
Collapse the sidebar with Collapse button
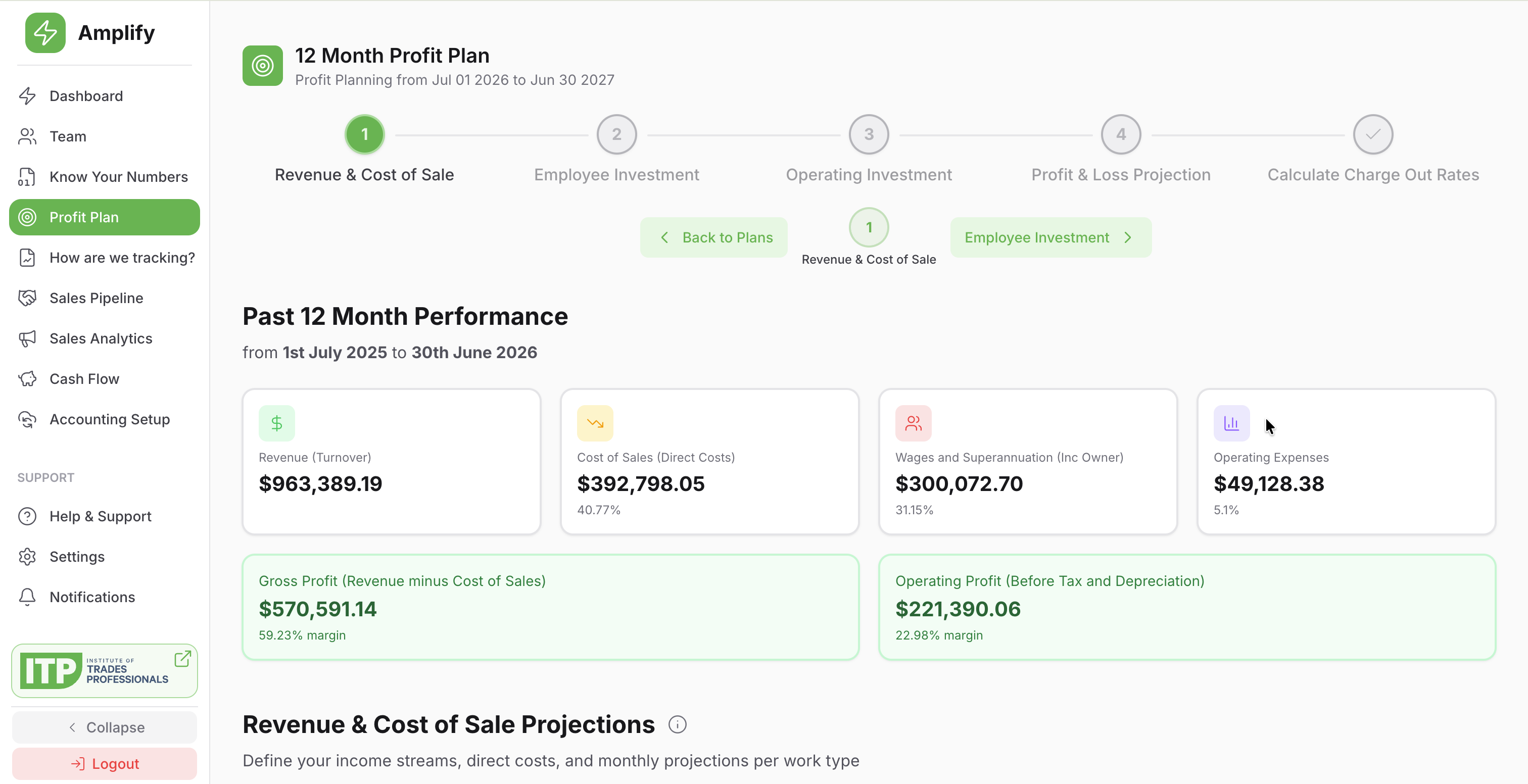coord(105,727)
